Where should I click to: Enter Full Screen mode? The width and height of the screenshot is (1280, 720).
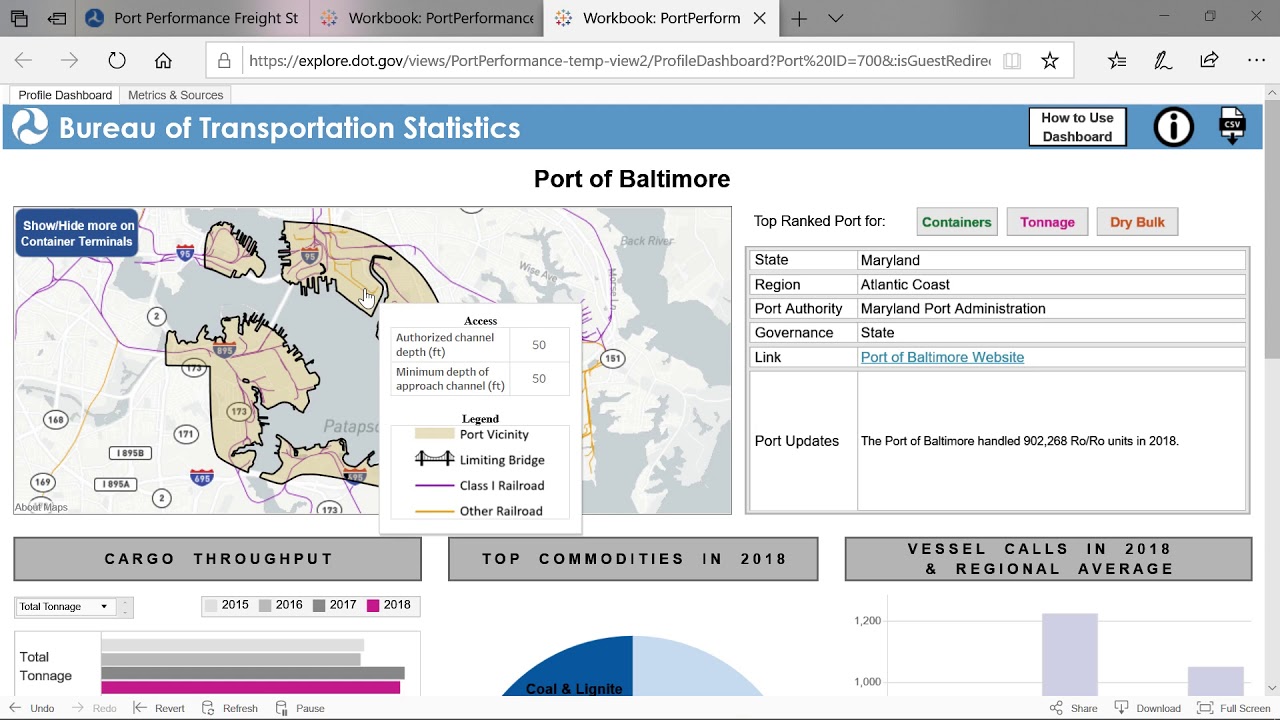click(x=1234, y=708)
